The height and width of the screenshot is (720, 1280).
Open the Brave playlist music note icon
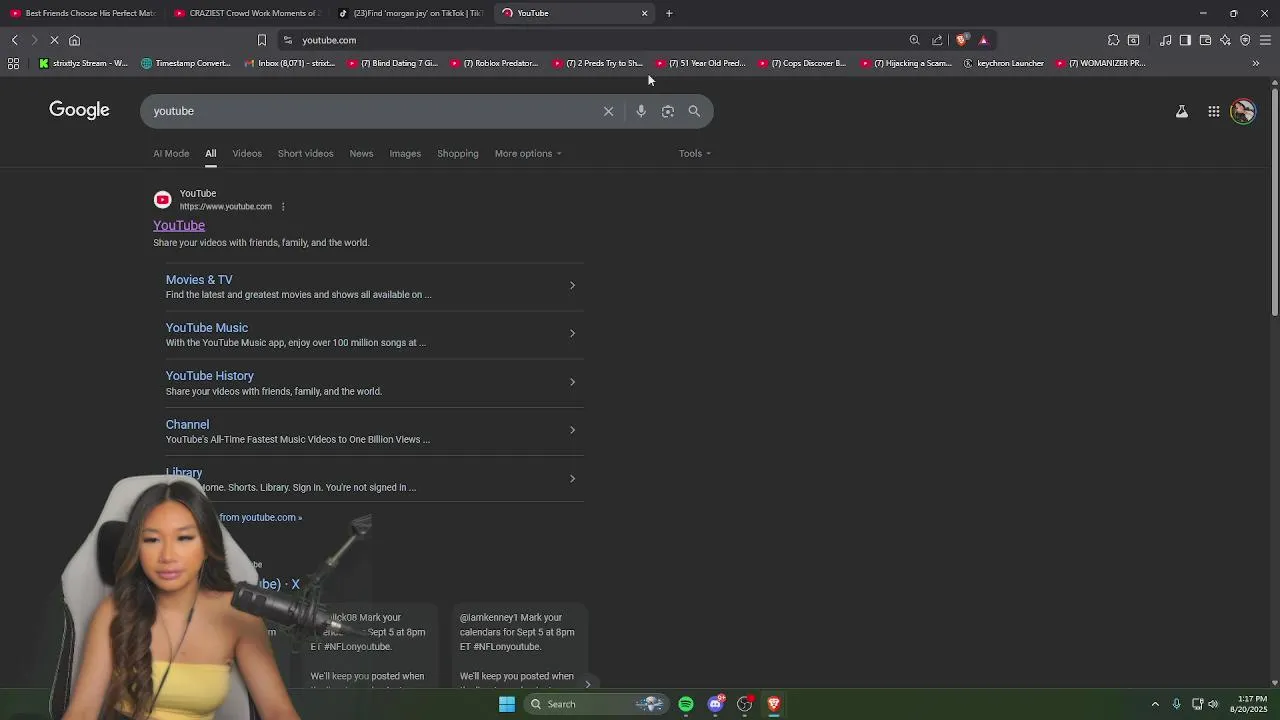tap(1166, 40)
